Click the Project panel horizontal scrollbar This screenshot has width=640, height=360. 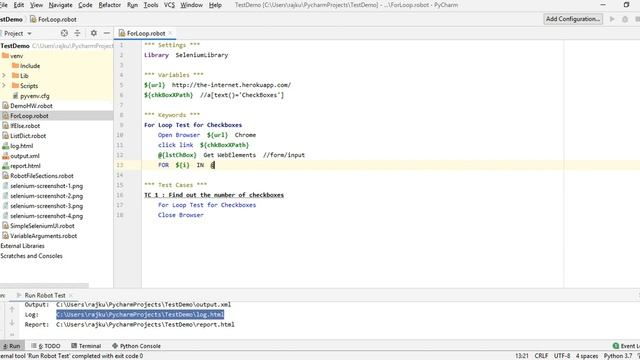tap(44, 286)
